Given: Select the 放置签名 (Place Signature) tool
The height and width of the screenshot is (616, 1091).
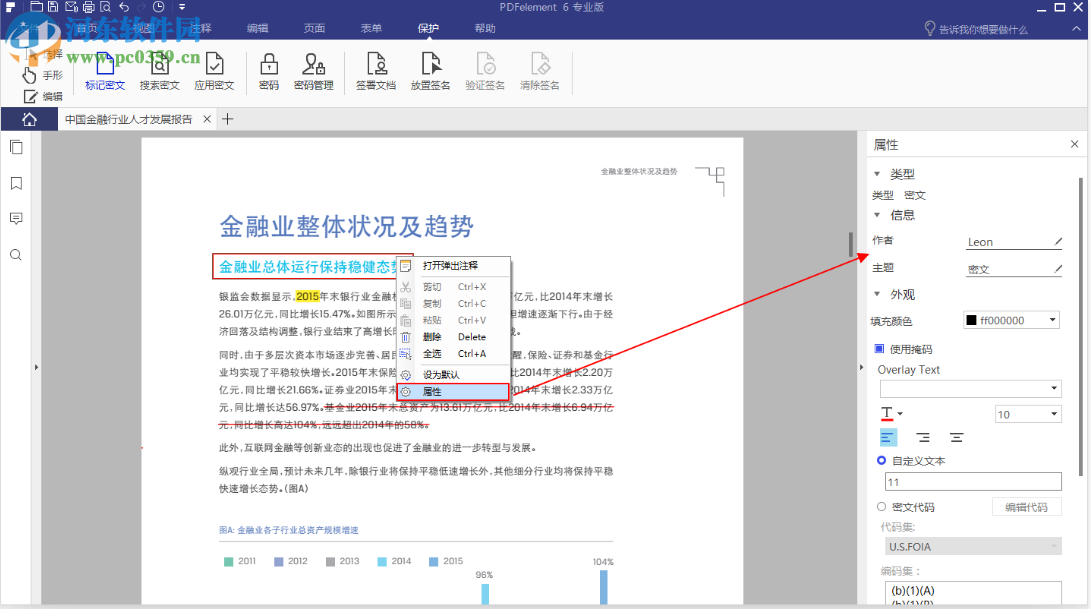Looking at the screenshot, I should 430,71.
